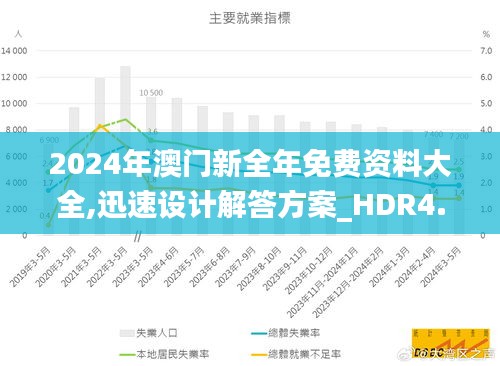
Task: Click the 2023年6-8月 axis label
Action: coord(210,267)
